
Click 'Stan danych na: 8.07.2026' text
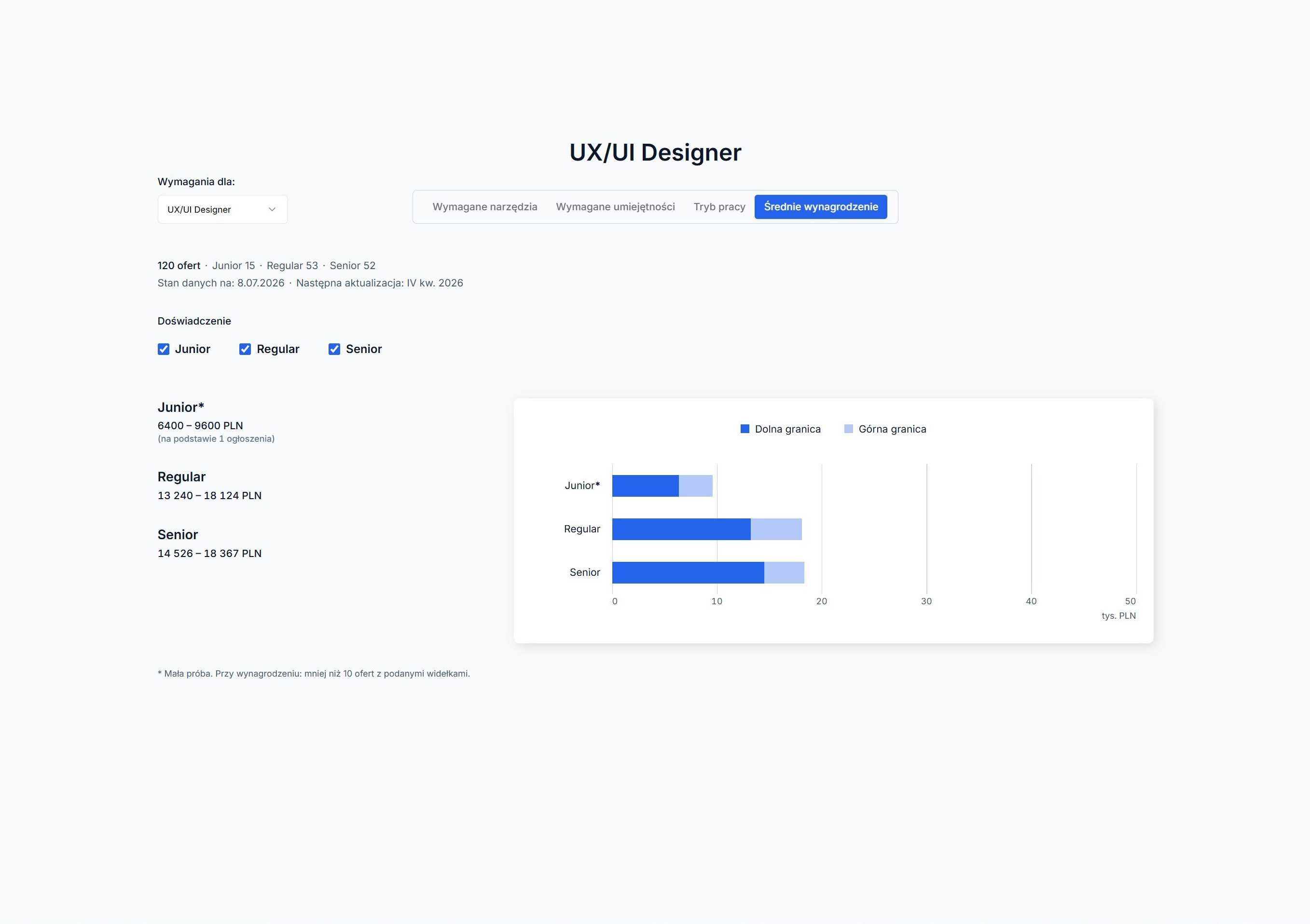pyautogui.click(x=221, y=283)
